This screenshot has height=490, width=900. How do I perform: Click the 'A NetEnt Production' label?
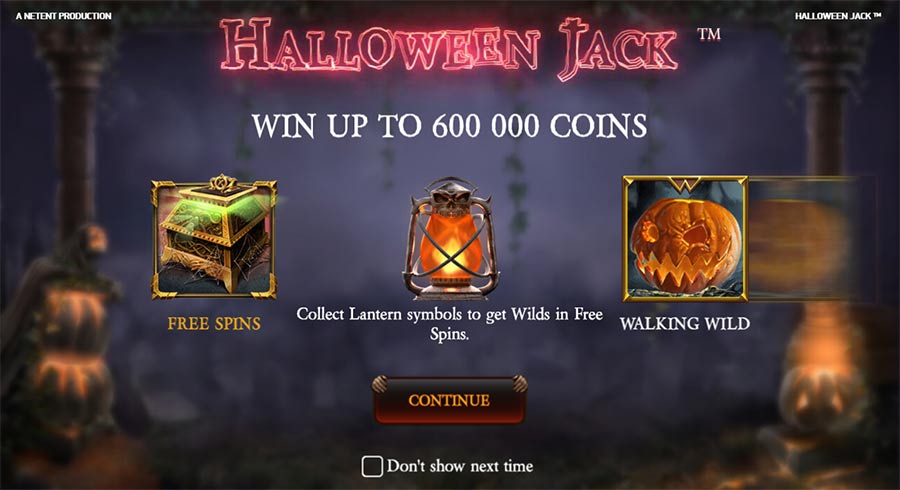point(64,16)
